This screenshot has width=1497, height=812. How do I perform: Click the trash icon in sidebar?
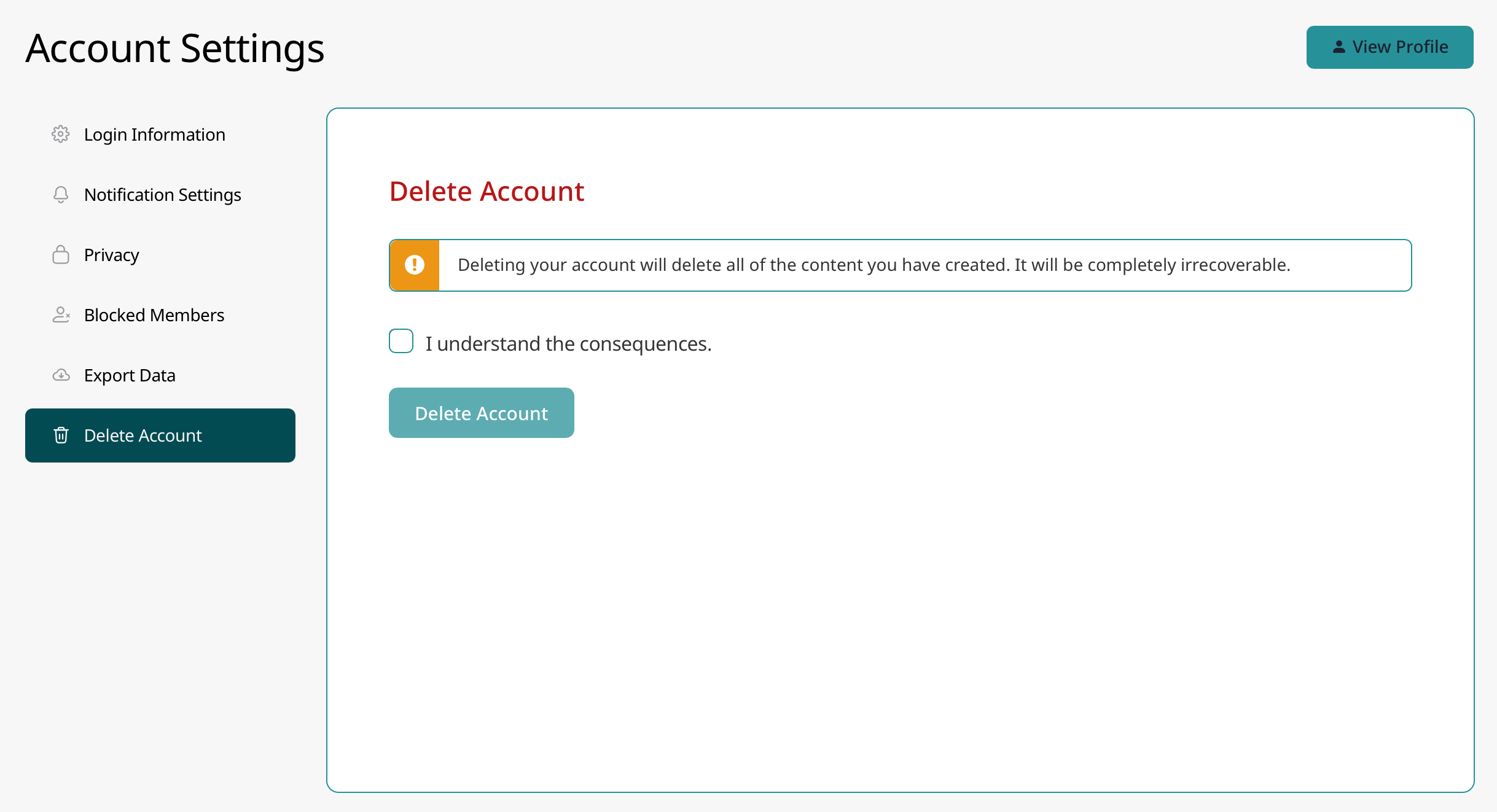pyautogui.click(x=61, y=435)
